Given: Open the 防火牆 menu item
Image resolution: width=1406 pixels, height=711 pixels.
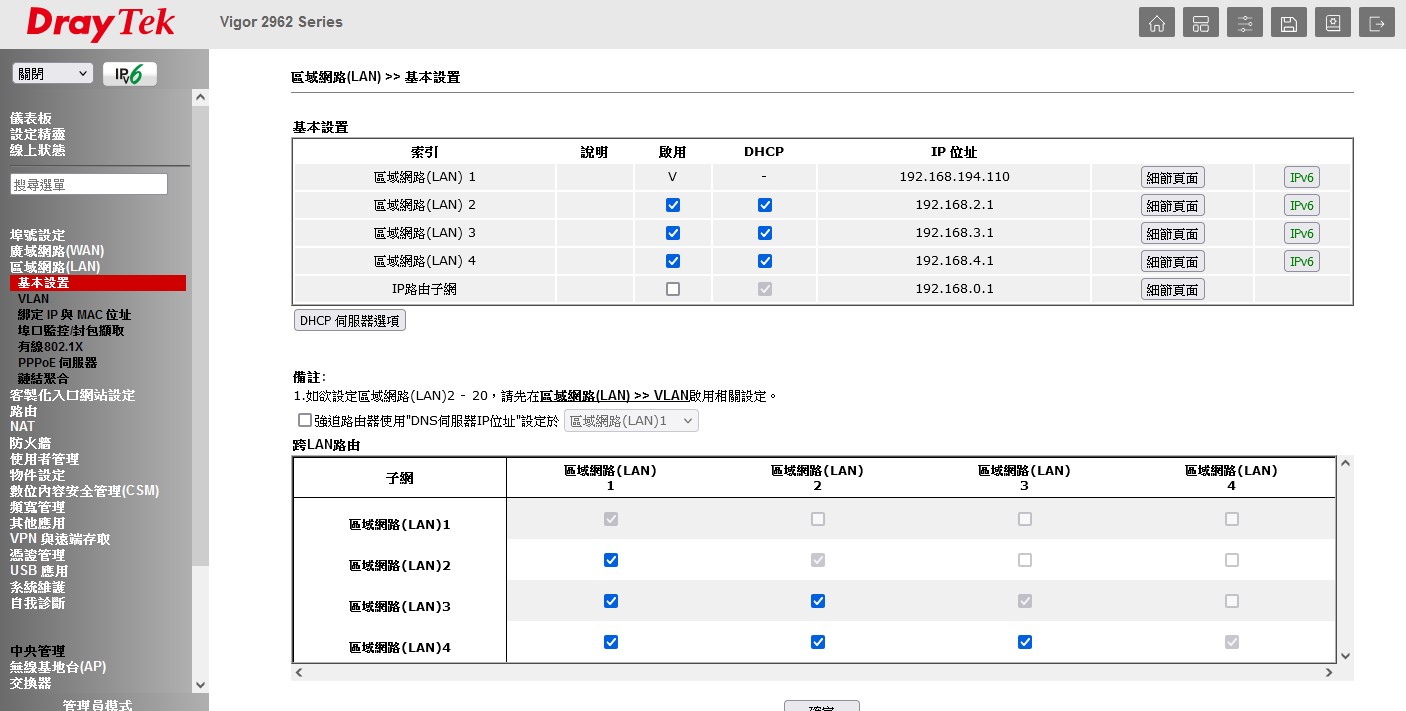Looking at the screenshot, I should tap(30, 443).
